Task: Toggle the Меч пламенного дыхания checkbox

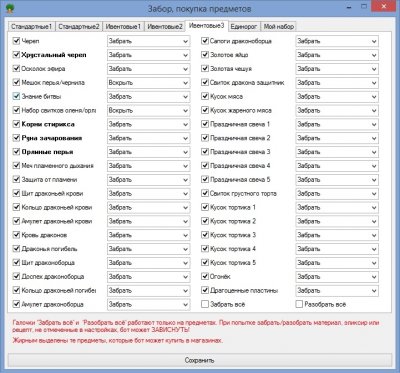Action: [x=16, y=166]
